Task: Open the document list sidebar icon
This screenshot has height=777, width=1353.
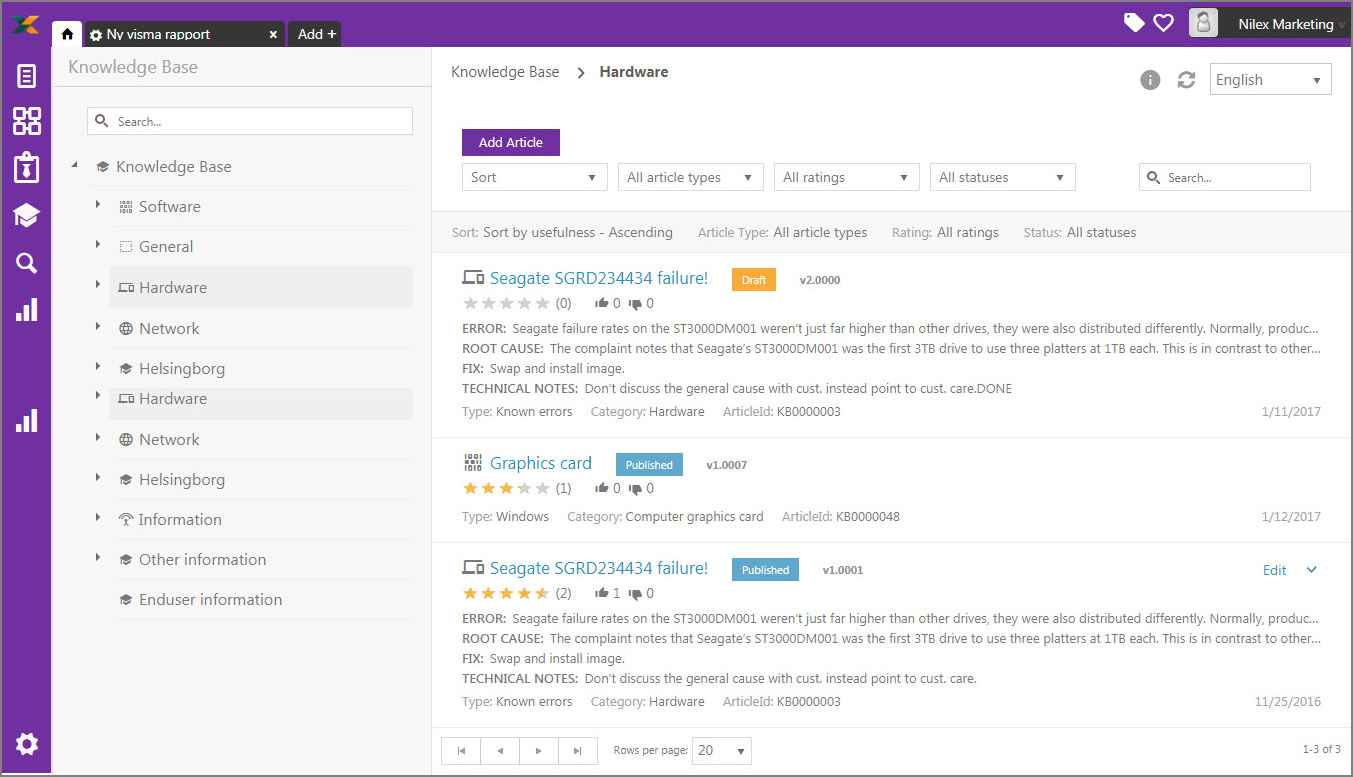Action: point(27,76)
